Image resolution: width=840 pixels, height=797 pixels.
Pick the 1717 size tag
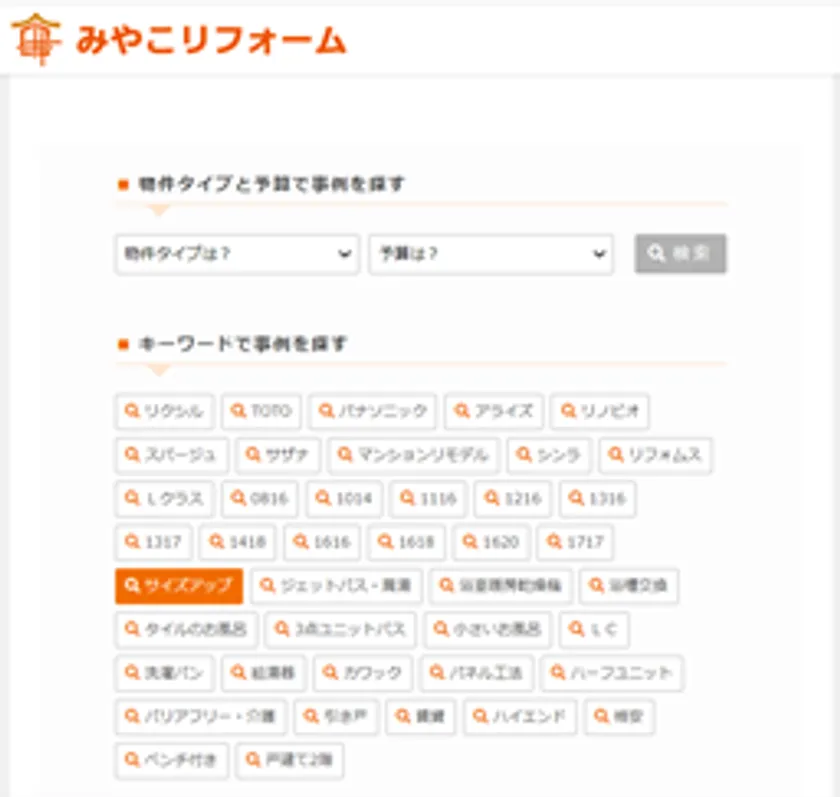[x=575, y=542]
